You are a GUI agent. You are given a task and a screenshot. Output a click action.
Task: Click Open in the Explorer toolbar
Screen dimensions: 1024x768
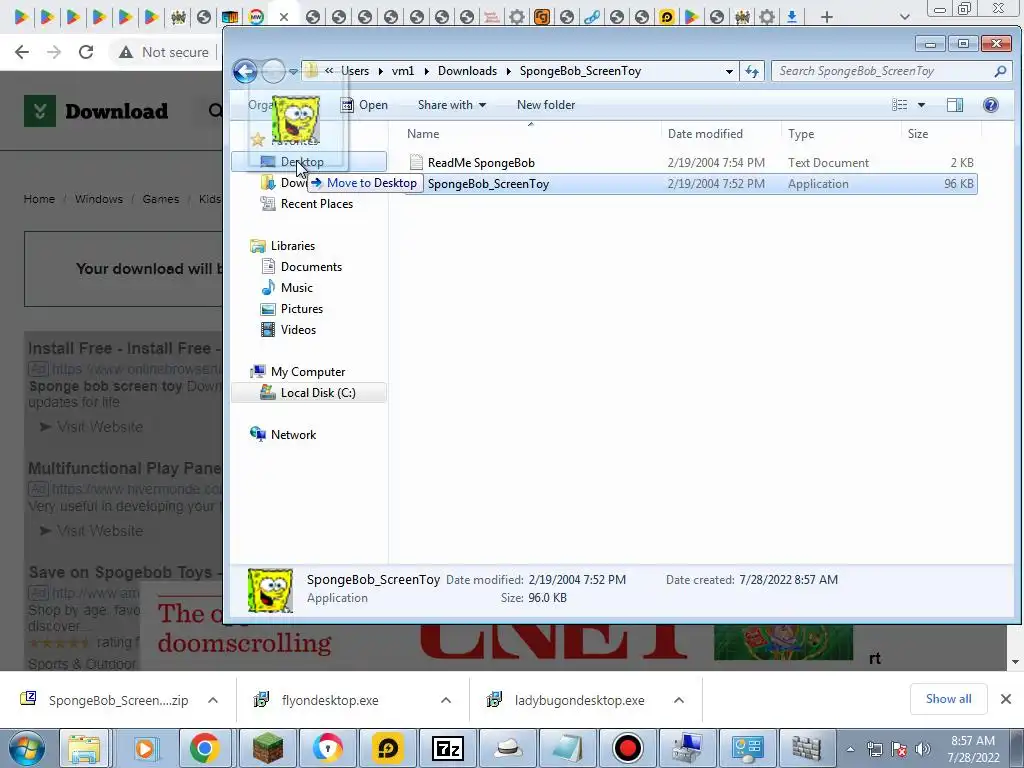(364, 105)
